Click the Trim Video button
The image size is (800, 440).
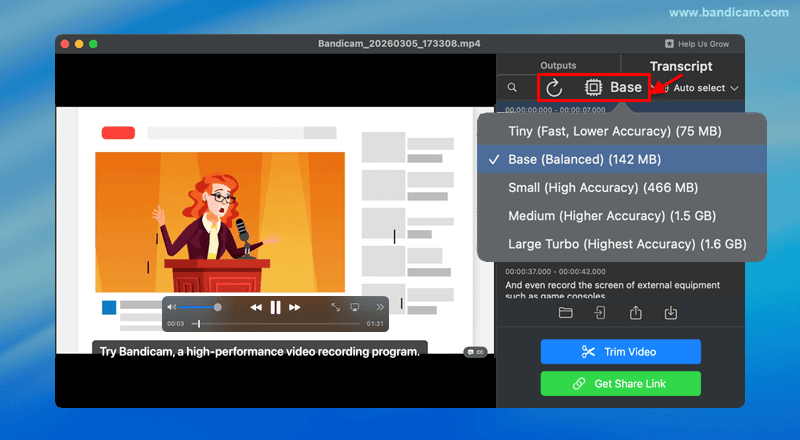click(620, 351)
